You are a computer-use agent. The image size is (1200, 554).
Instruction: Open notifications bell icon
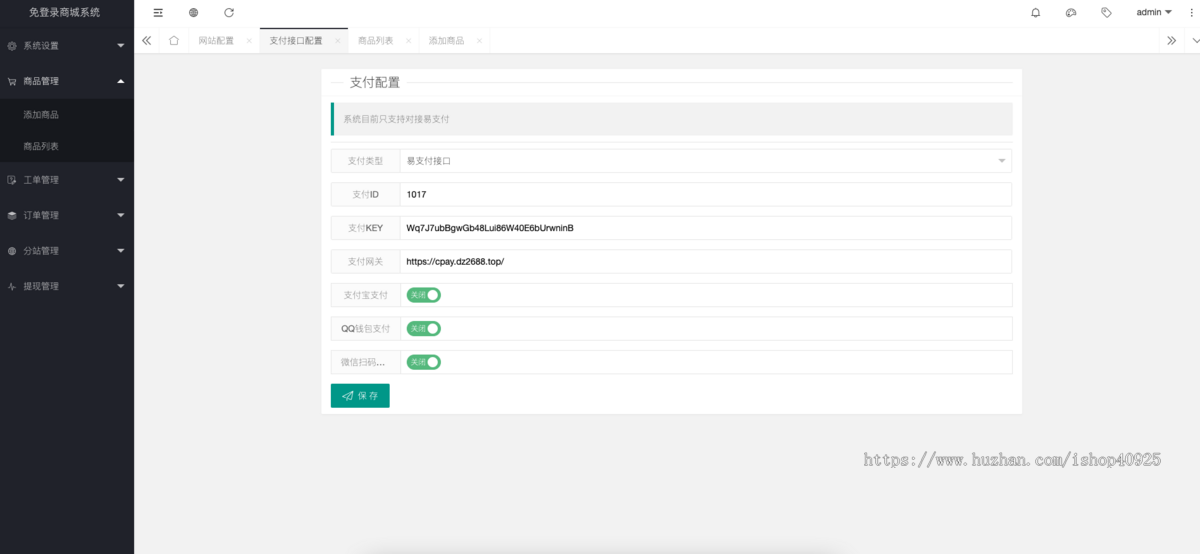[1035, 13]
